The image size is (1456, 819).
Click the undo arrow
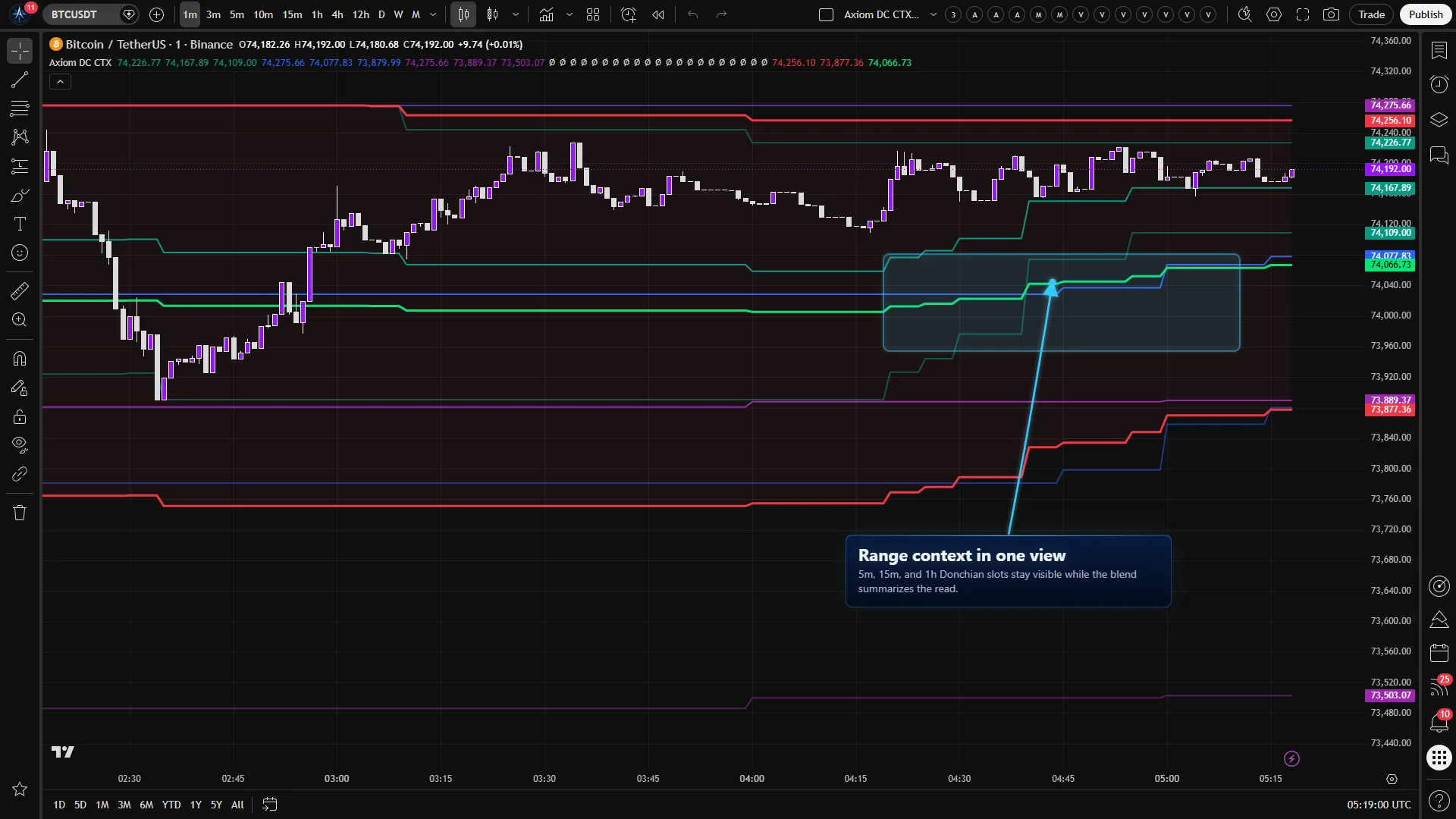click(x=692, y=14)
